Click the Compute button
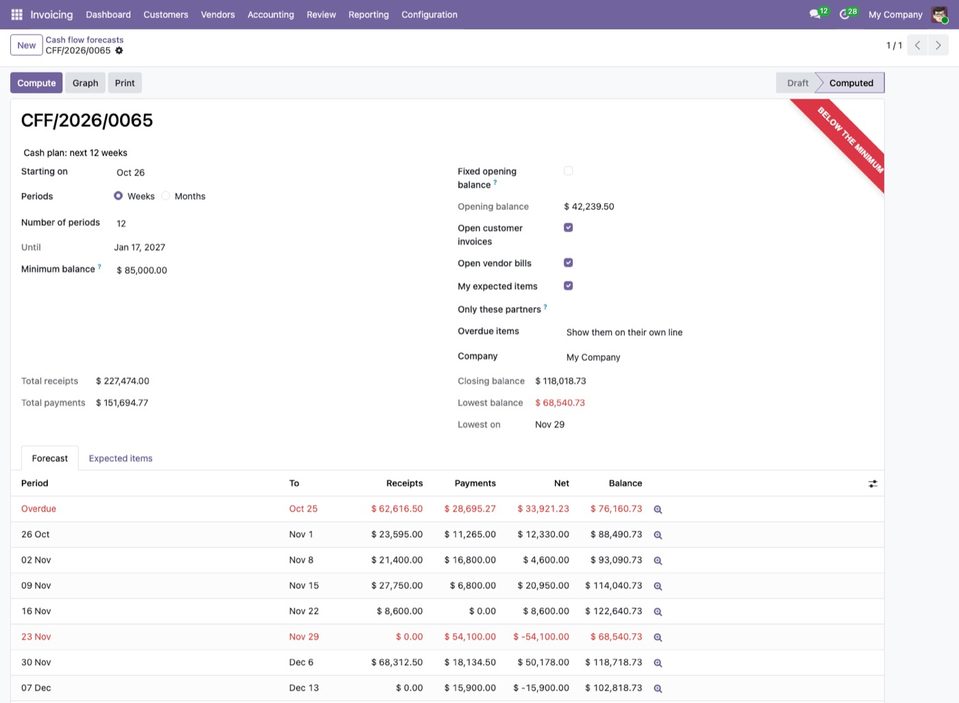959x703 pixels. [x=36, y=83]
